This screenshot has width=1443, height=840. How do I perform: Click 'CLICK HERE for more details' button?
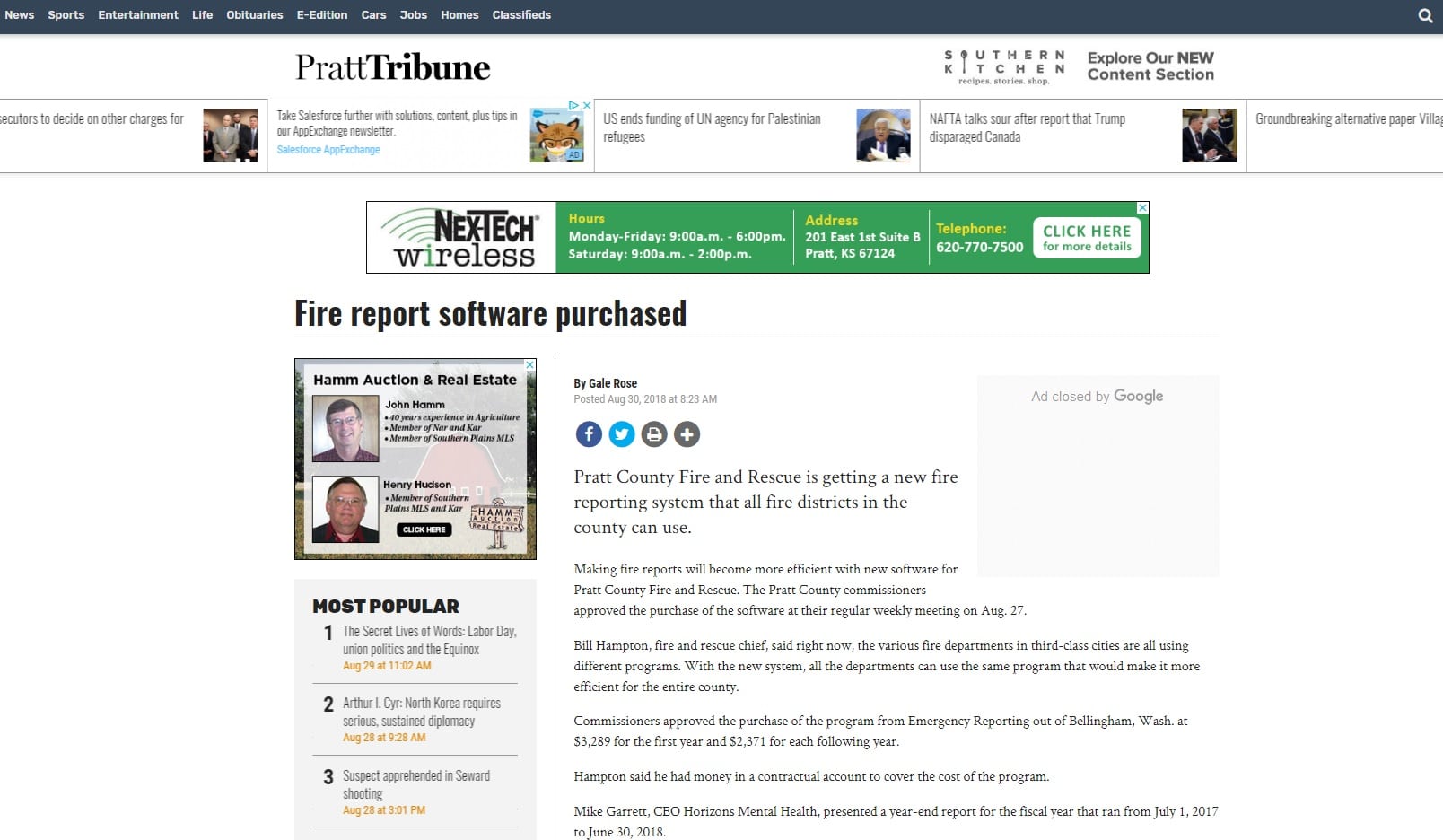tap(1087, 238)
